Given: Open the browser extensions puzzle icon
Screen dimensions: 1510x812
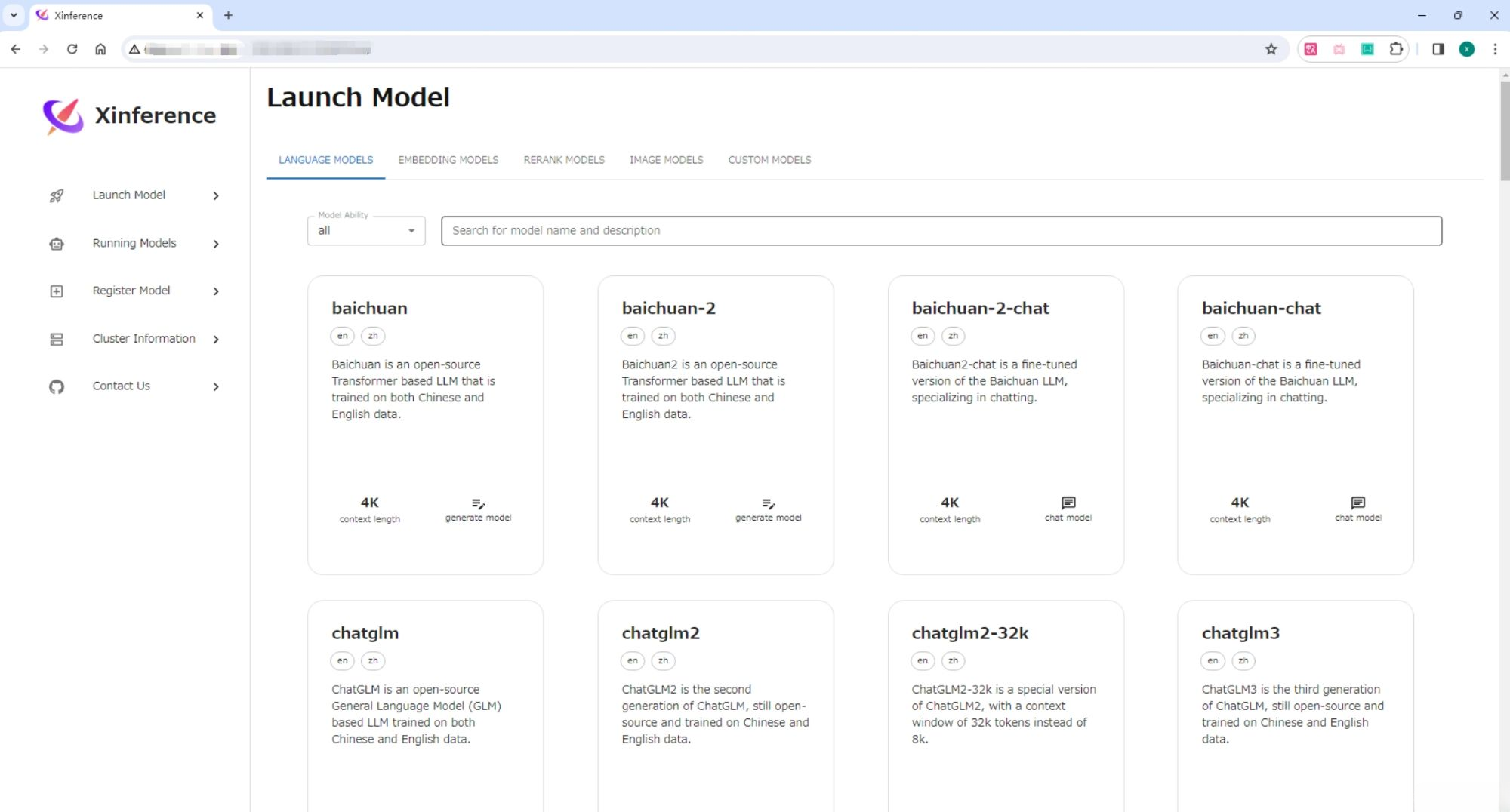Looking at the screenshot, I should coord(1396,49).
